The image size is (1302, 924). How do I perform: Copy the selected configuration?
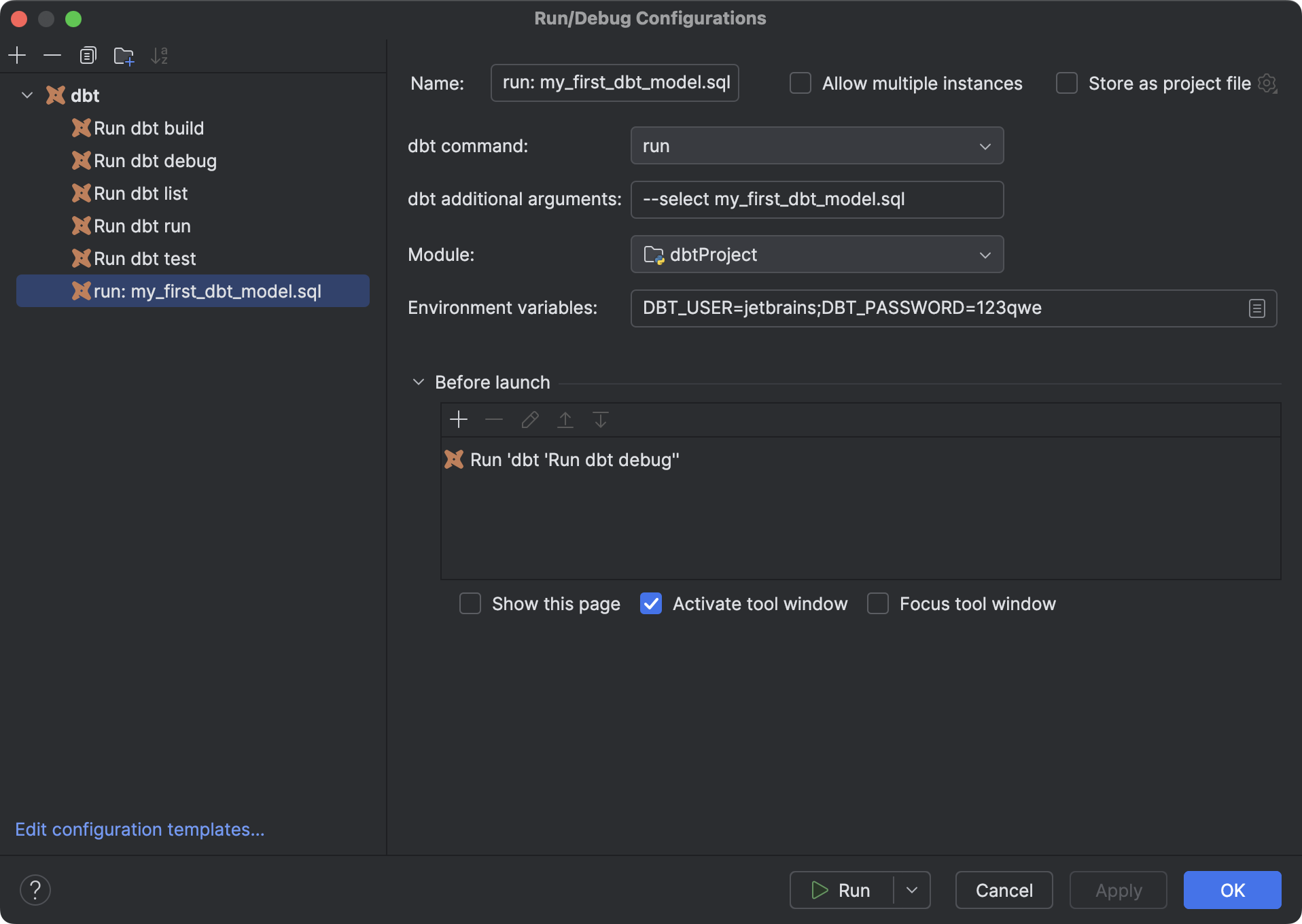[x=88, y=55]
